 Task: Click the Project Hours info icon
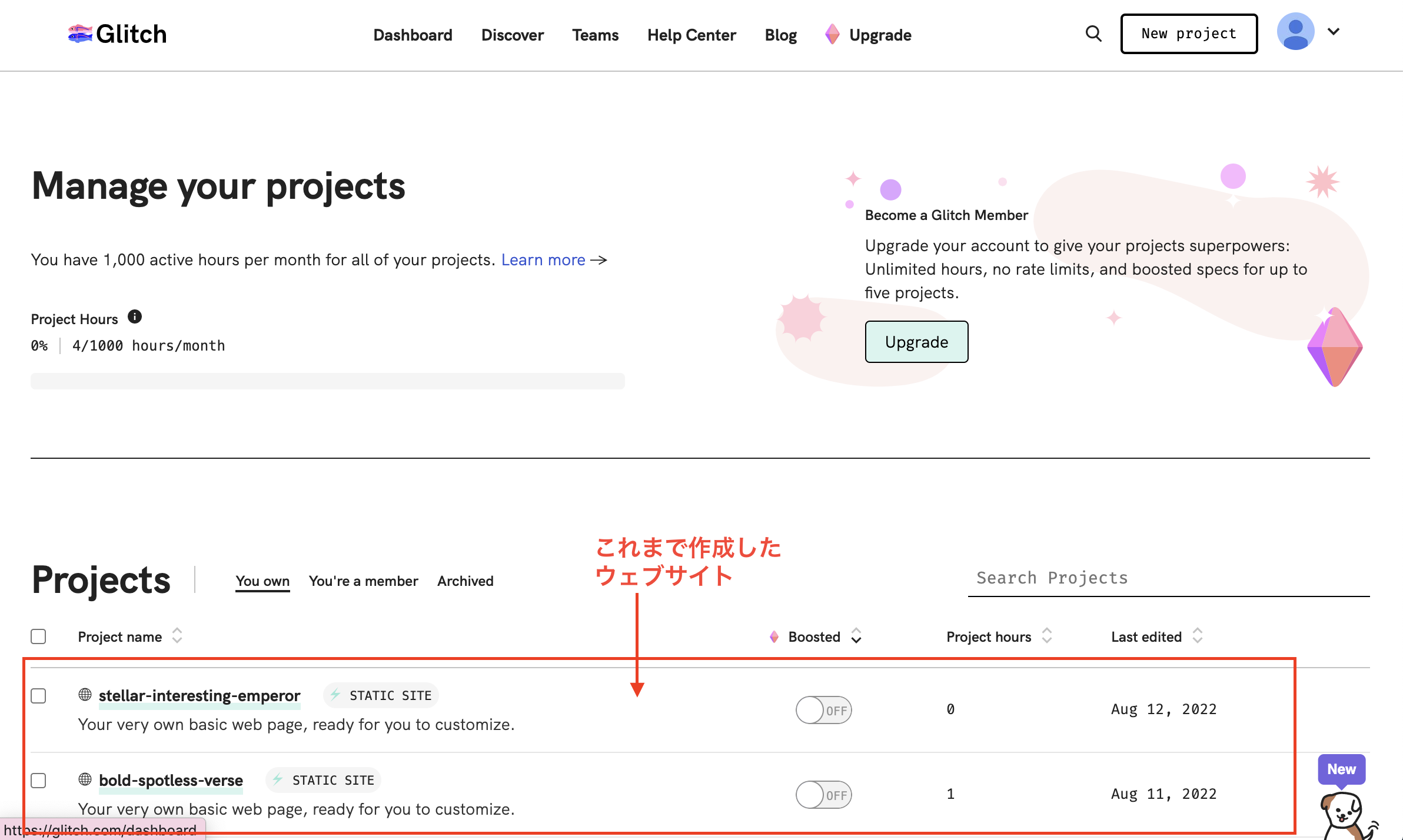coord(135,317)
